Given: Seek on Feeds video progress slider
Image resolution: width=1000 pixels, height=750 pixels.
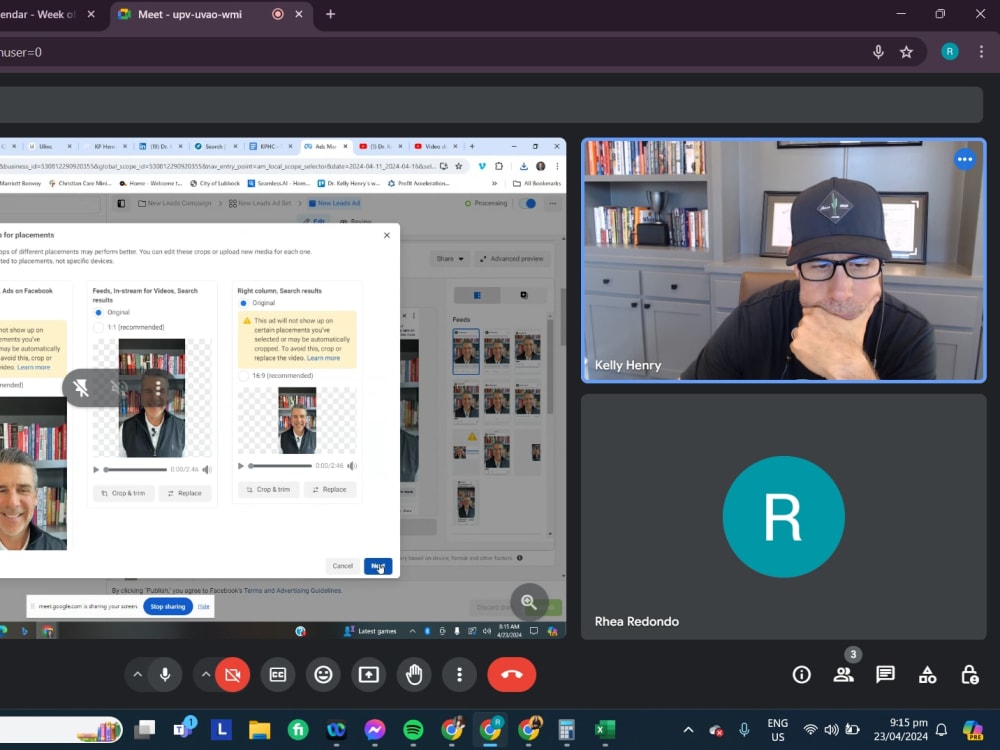Looking at the screenshot, I should tap(136, 469).
